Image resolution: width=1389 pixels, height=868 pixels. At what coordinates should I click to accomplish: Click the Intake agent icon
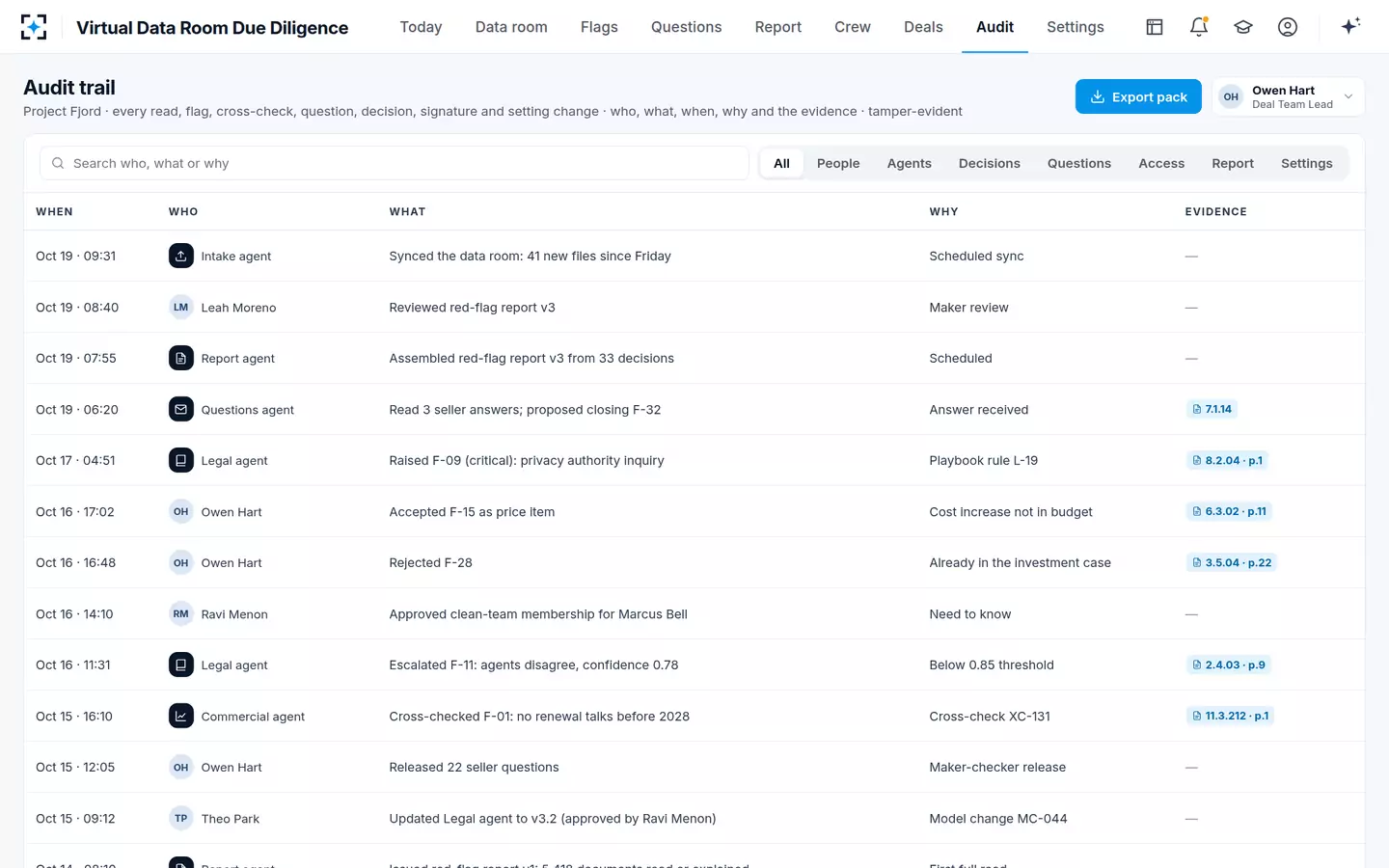(x=181, y=256)
